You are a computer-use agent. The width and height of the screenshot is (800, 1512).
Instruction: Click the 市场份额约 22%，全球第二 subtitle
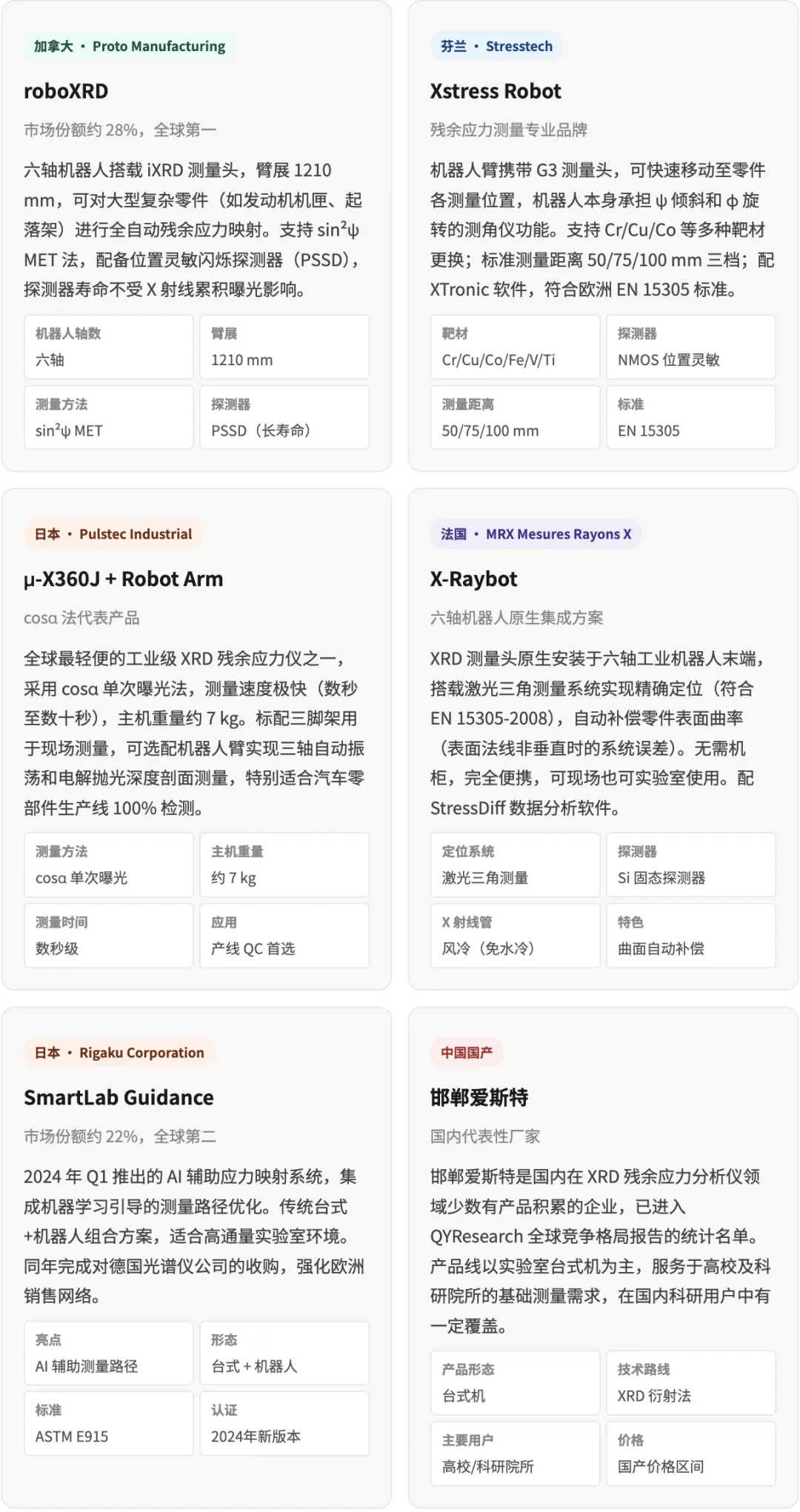coord(120,1136)
